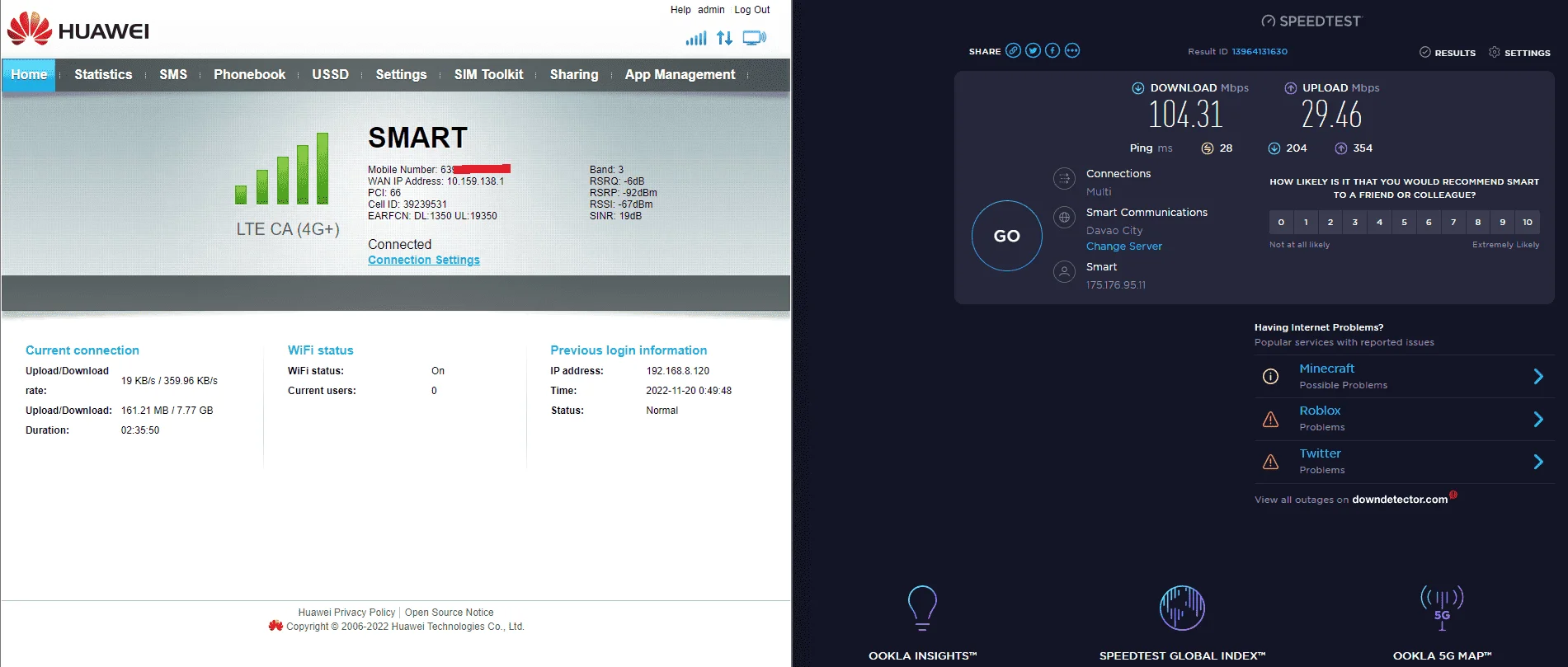This screenshot has height=667, width=1568.
Task: Click the Log Out link
Action: tap(752, 10)
